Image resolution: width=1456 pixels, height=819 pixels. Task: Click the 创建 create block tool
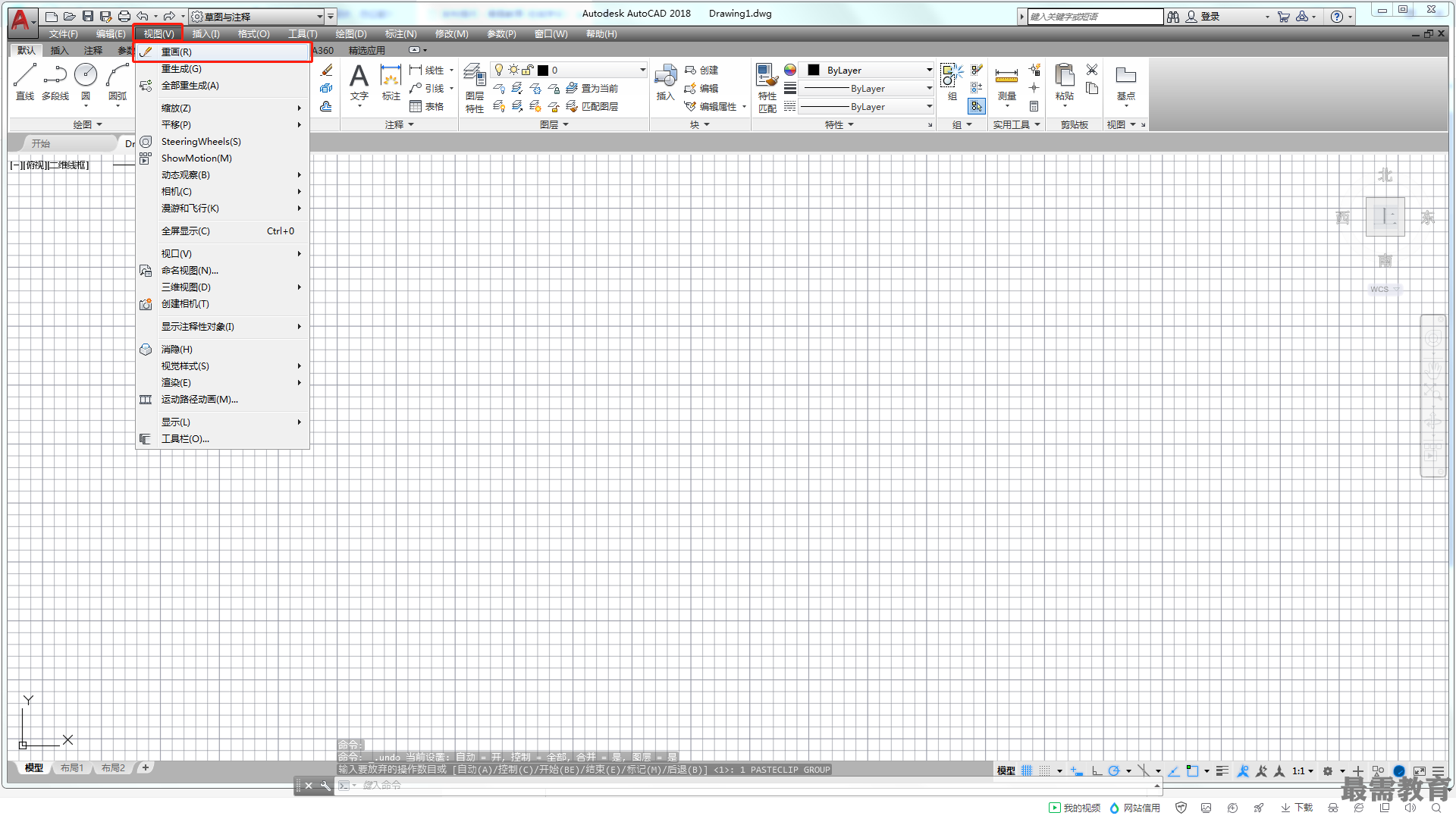pyautogui.click(x=701, y=70)
